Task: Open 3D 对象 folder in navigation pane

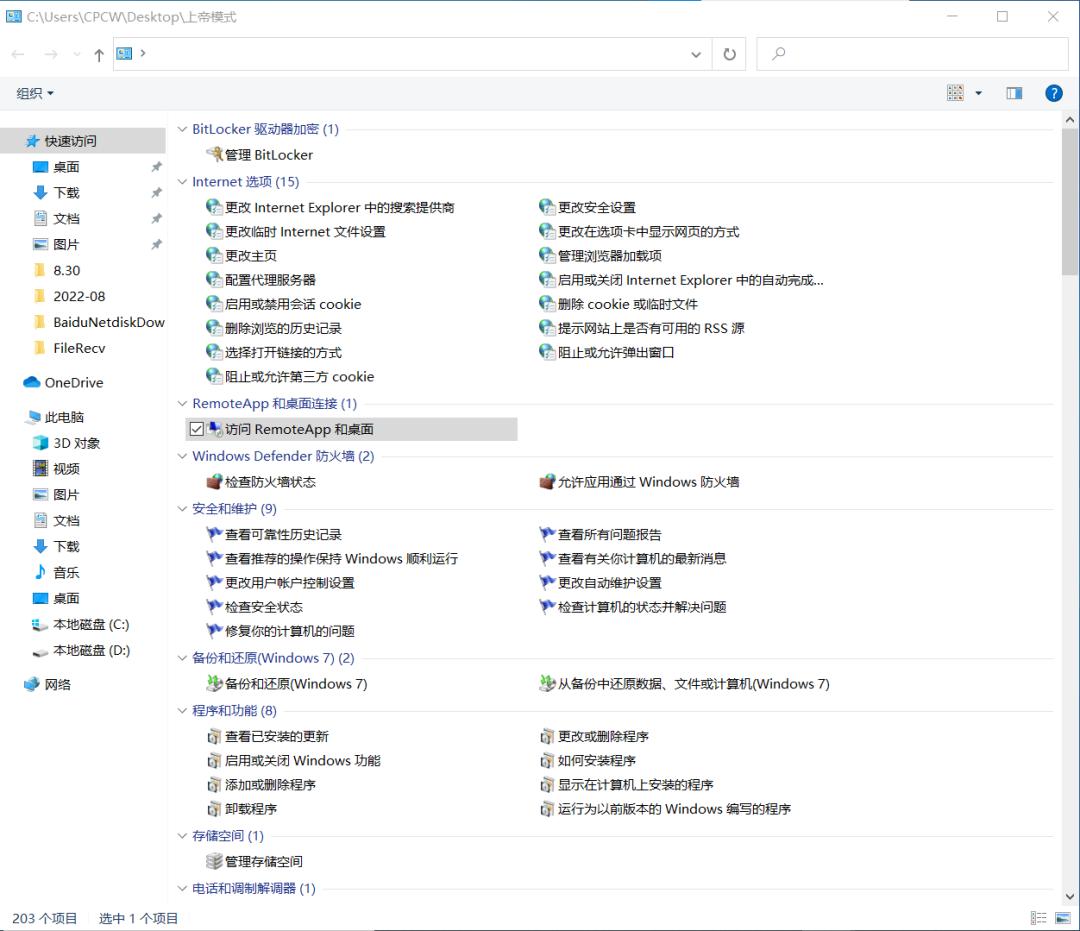Action: coord(76,443)
